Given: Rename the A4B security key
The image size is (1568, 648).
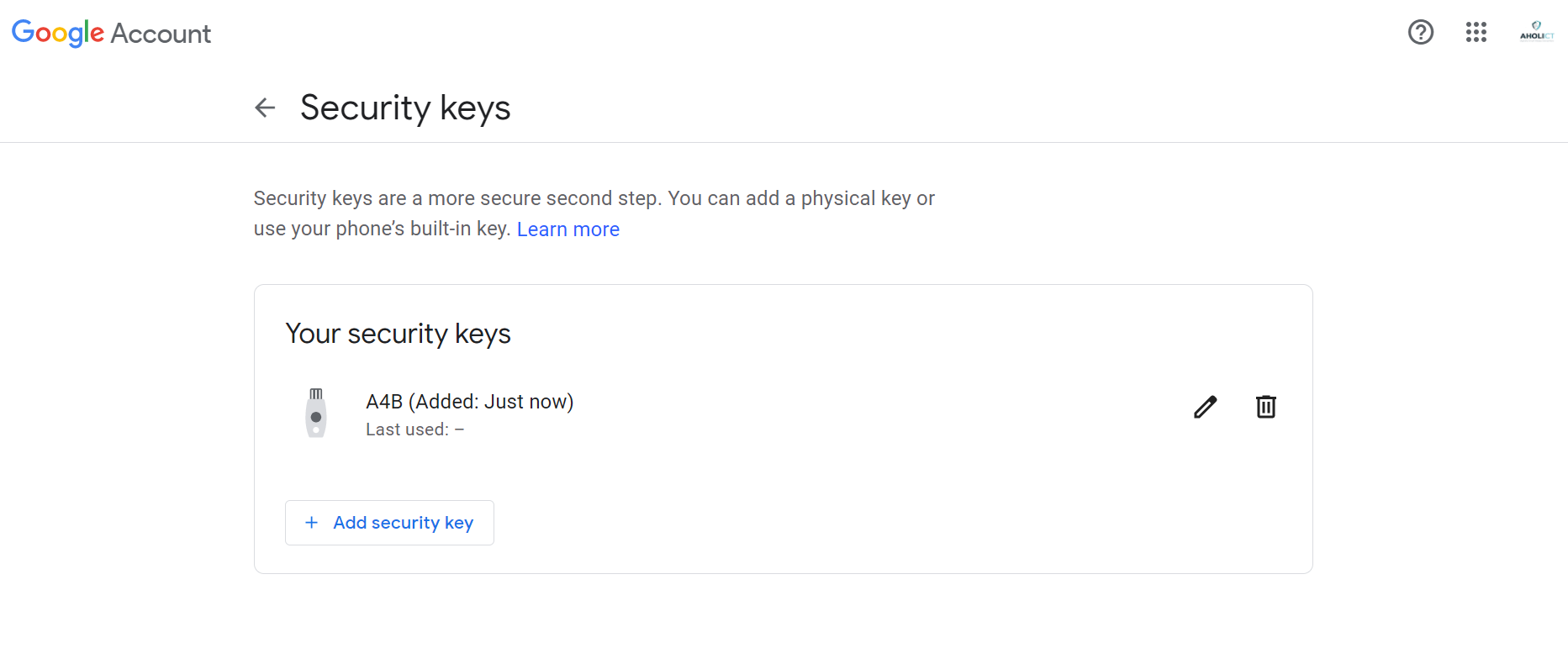Looking at the screenshot, I should (1206, 407).
